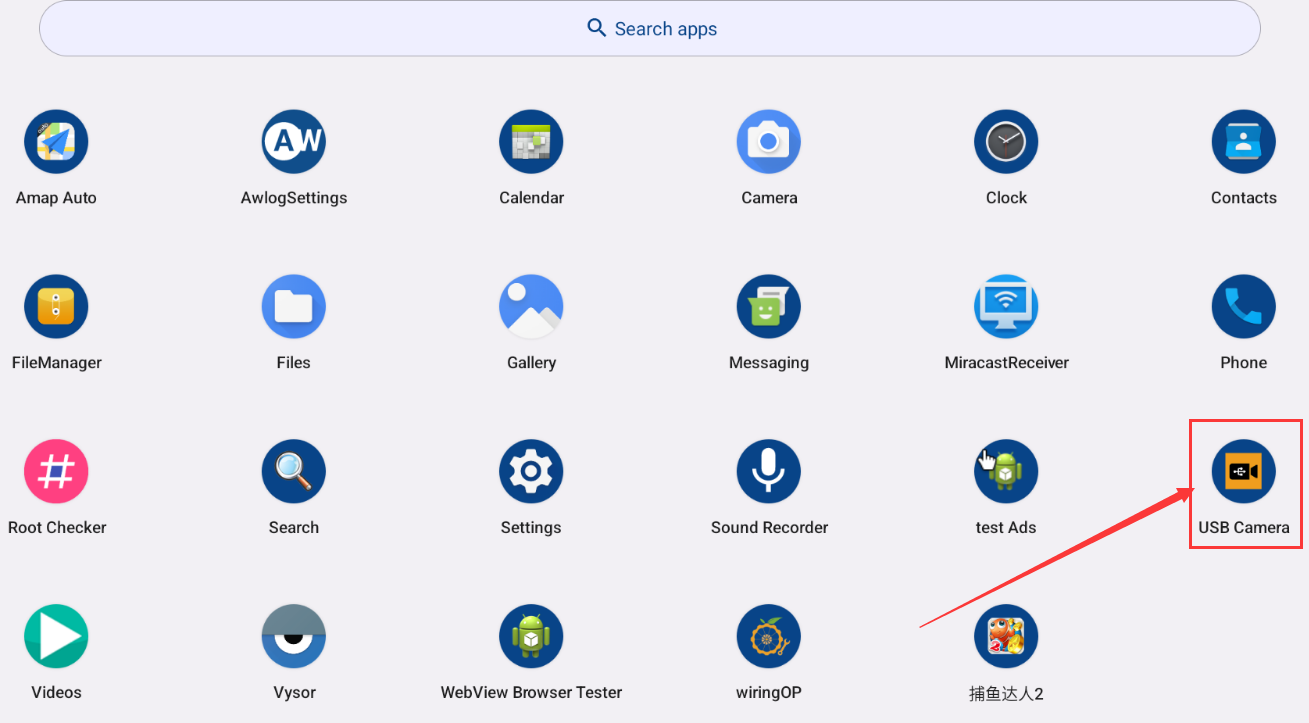The width and height of the screenshot is (1309, 723).
Task: Open the Clock app
Action: coord(1006,142)
